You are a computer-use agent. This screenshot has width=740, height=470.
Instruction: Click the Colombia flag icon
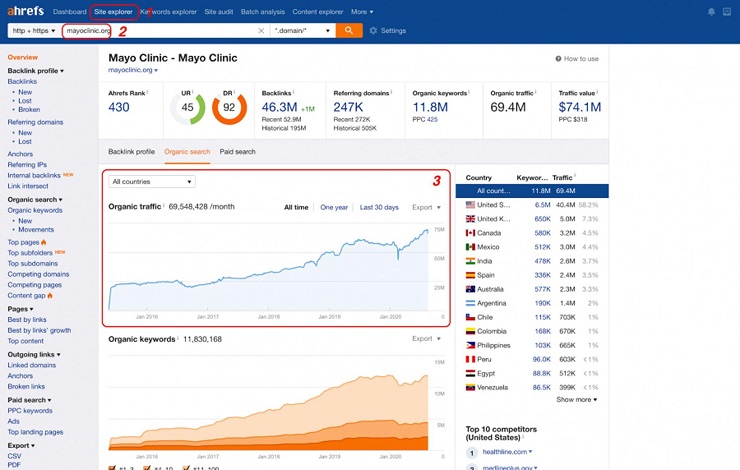[x=470, y=331]
